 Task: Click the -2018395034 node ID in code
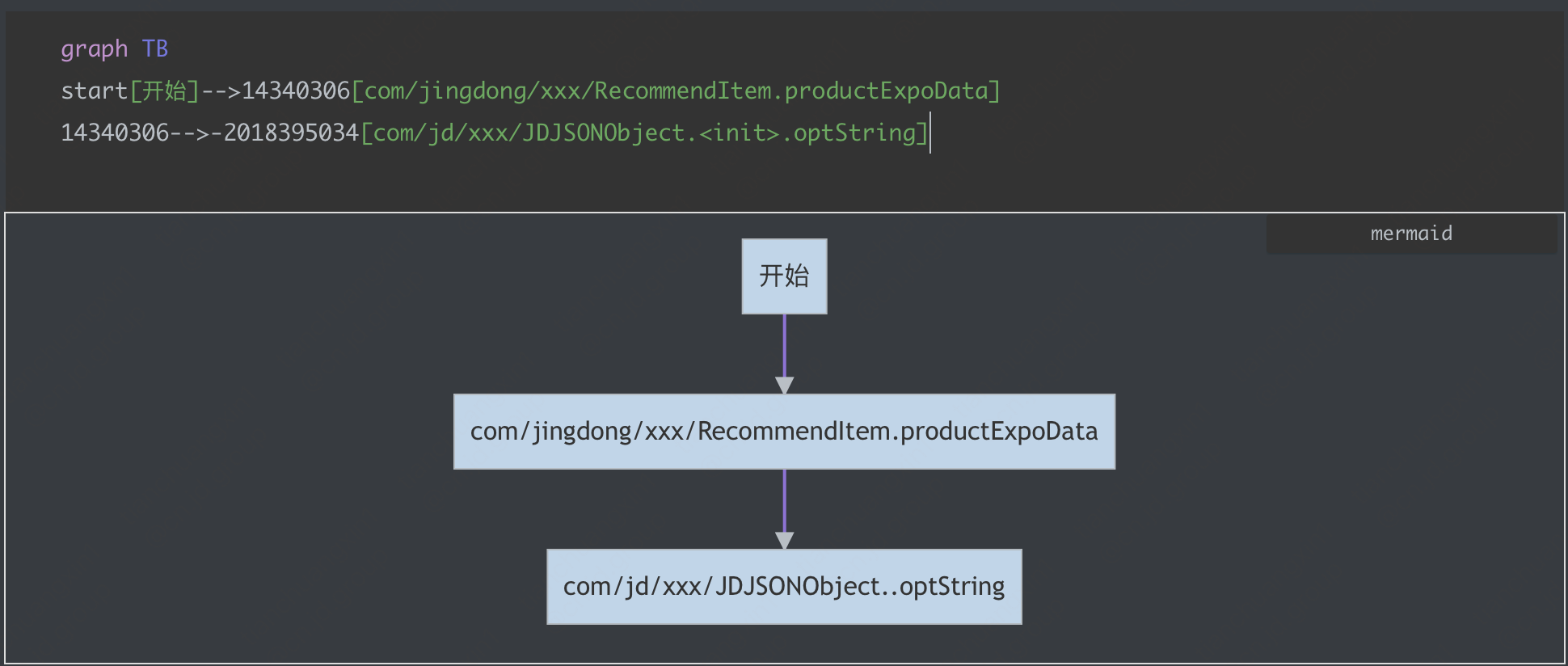coord(285,133)
